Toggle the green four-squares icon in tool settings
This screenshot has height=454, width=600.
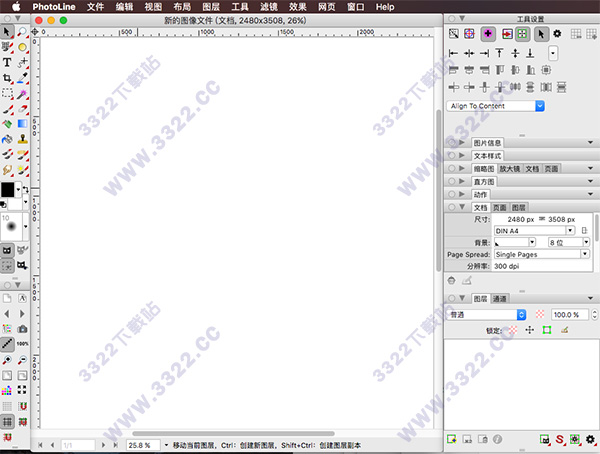point(522,34)
